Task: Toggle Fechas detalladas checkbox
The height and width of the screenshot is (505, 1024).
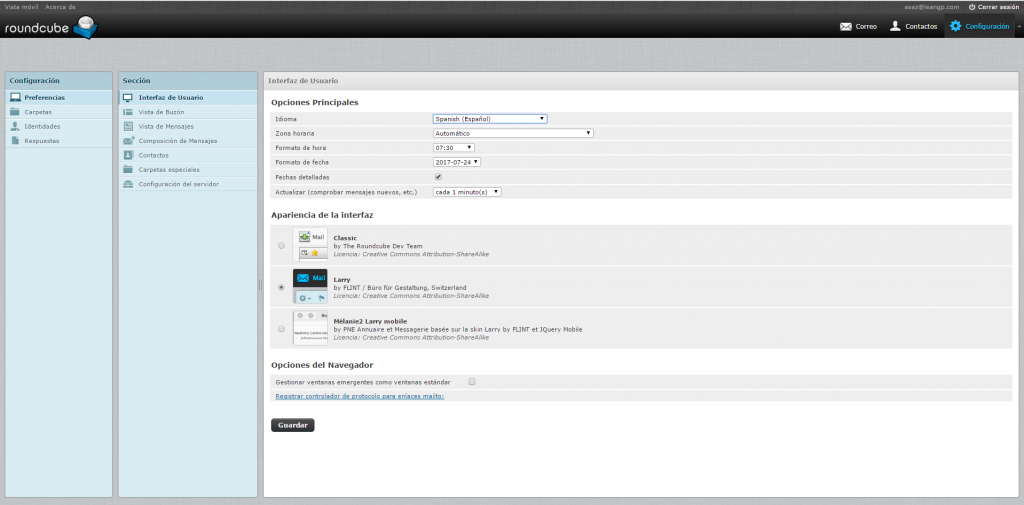Action: 438,177
